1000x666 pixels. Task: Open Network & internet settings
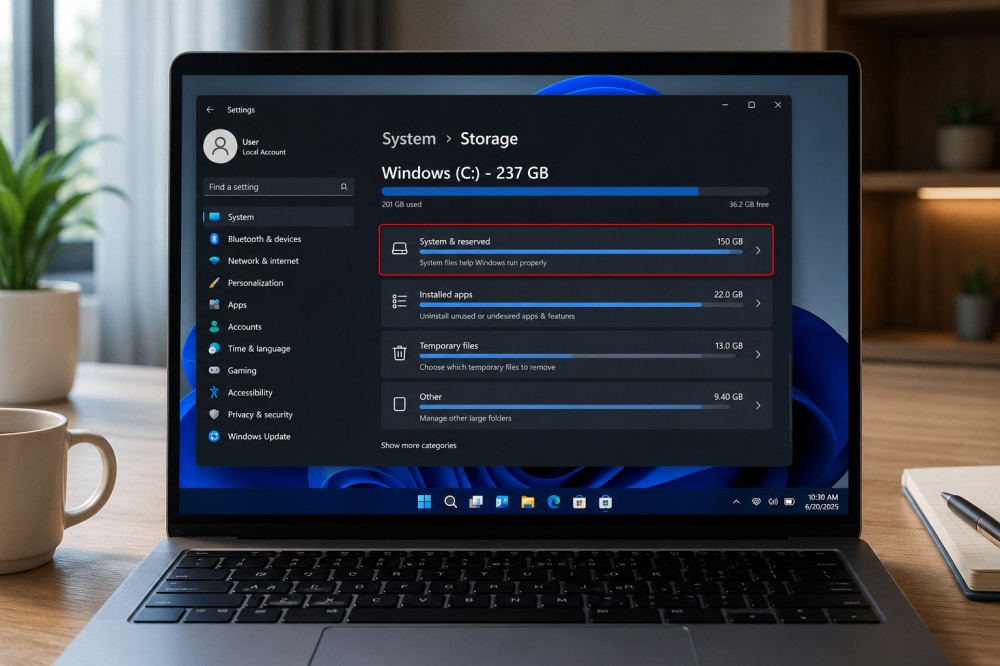(278, 261)
